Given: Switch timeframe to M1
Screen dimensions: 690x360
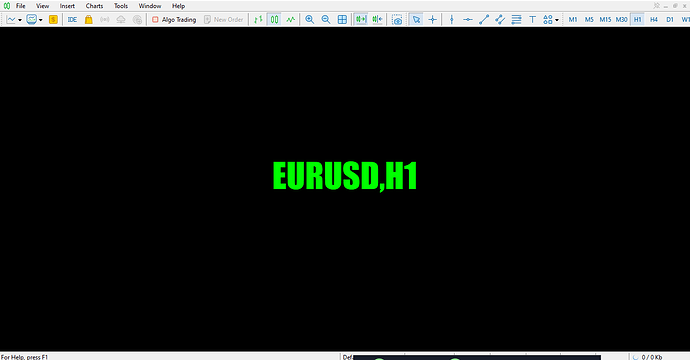Looking at the screenshot, I should coord(573,19).
